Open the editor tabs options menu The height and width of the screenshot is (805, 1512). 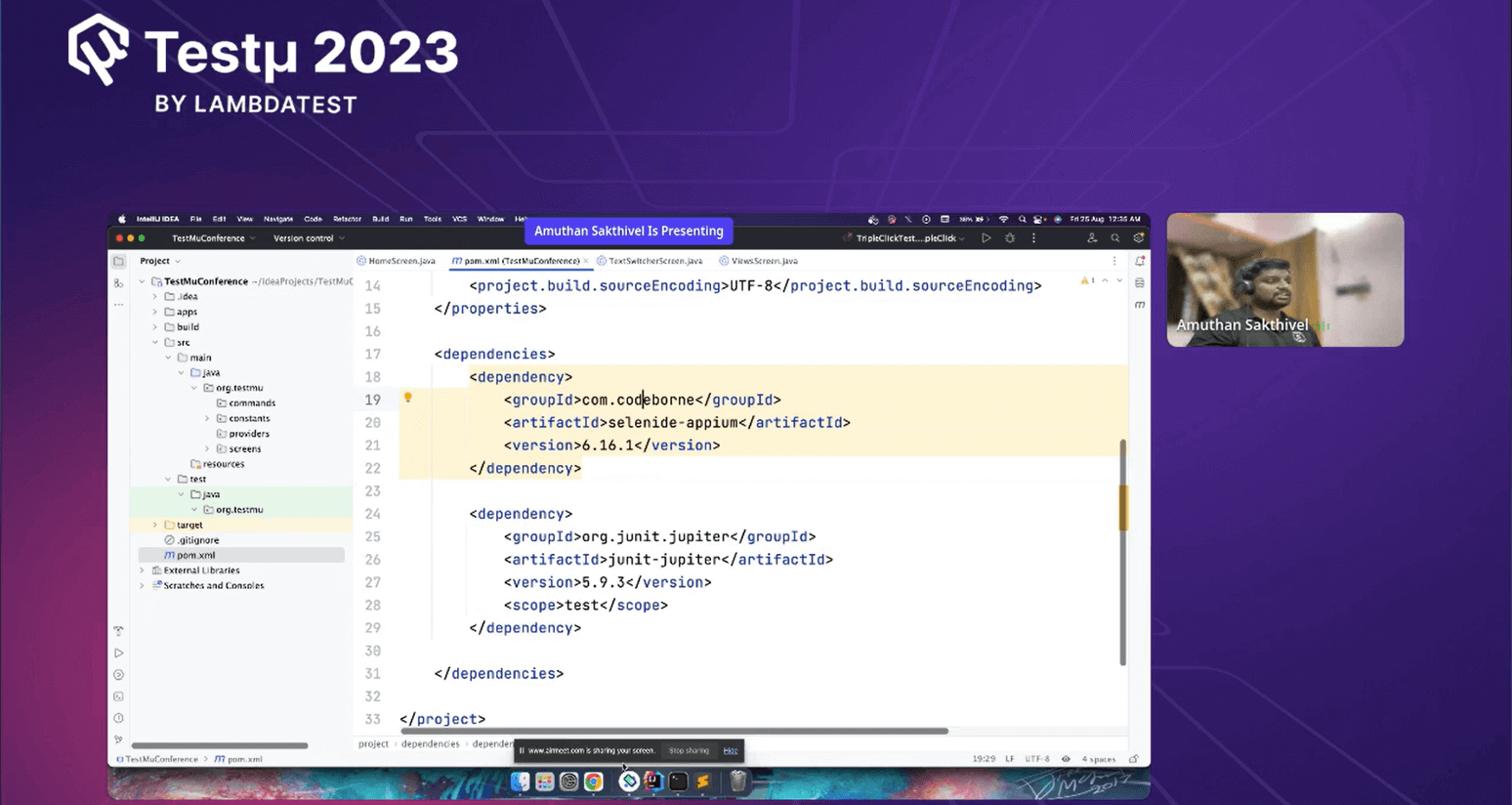(x=1114, y=261)
